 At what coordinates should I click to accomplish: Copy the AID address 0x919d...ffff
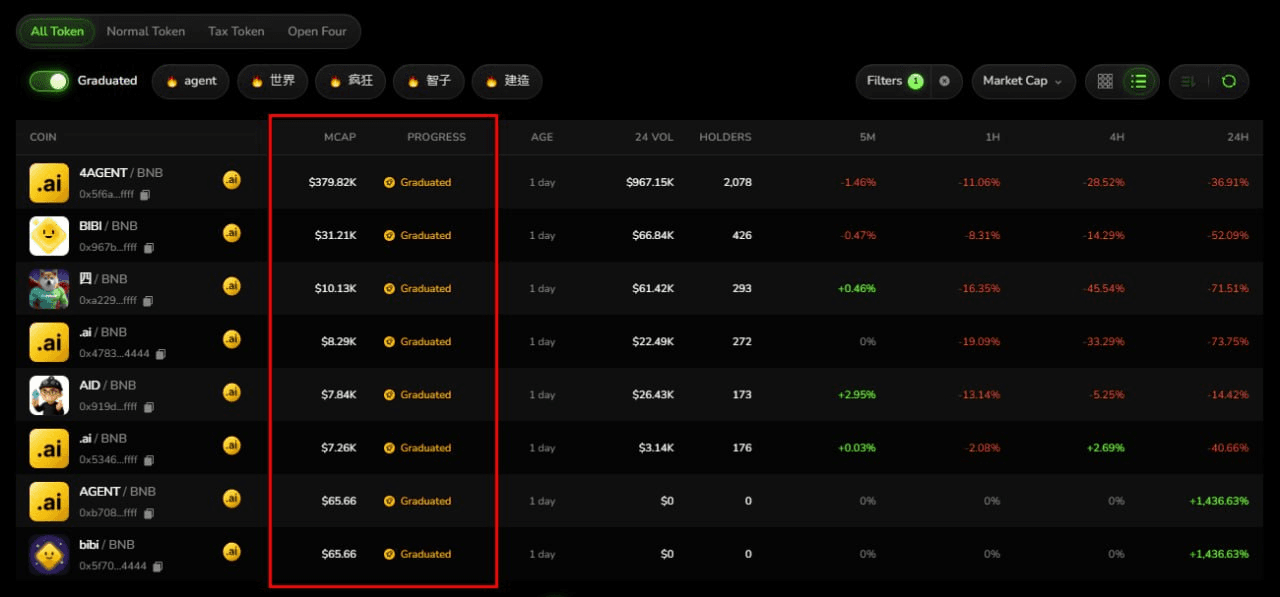pyautogui.click(x=148, y=407)
